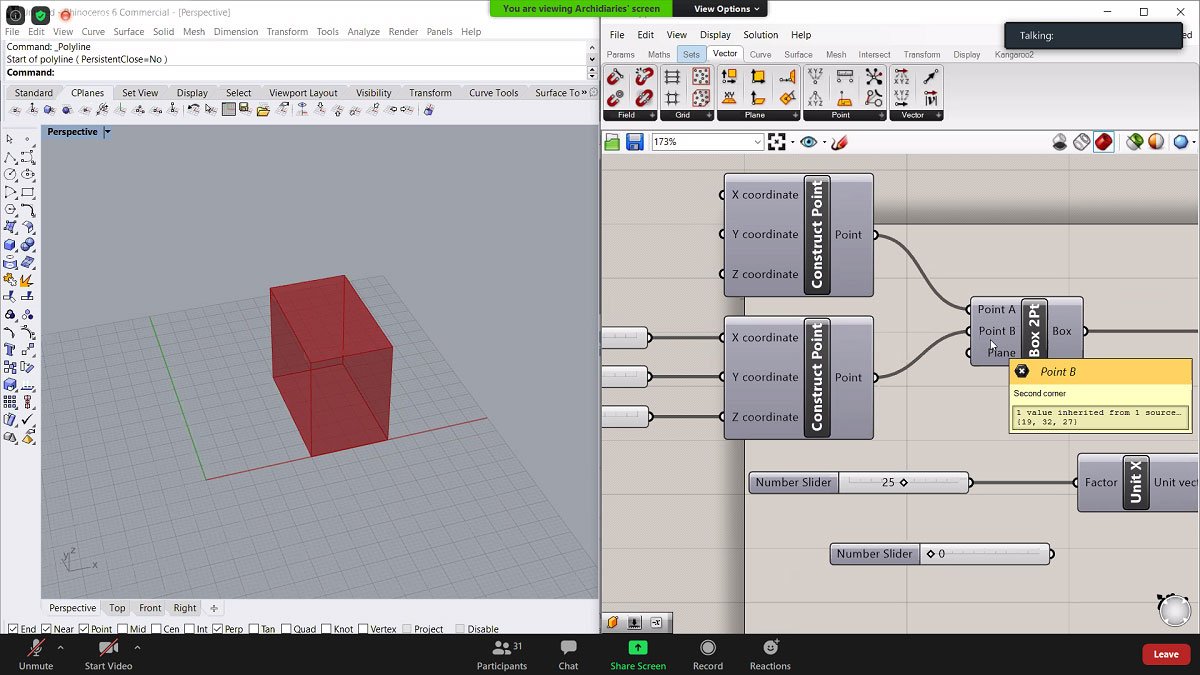Switch to the Top viewport tab

[x=117, y=608]
